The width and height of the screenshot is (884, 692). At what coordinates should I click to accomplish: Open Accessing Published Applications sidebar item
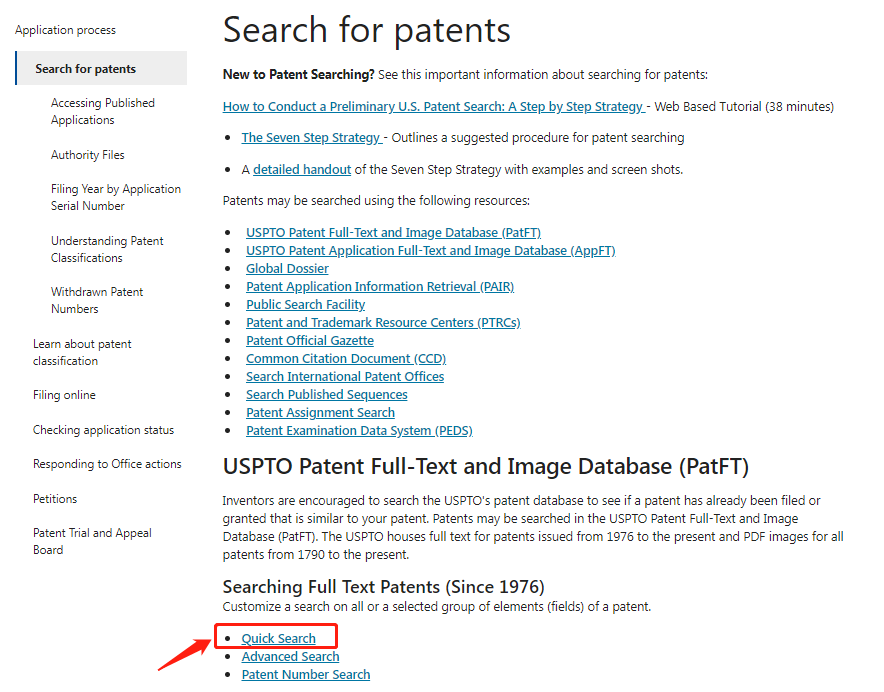(x=102, y=111)
